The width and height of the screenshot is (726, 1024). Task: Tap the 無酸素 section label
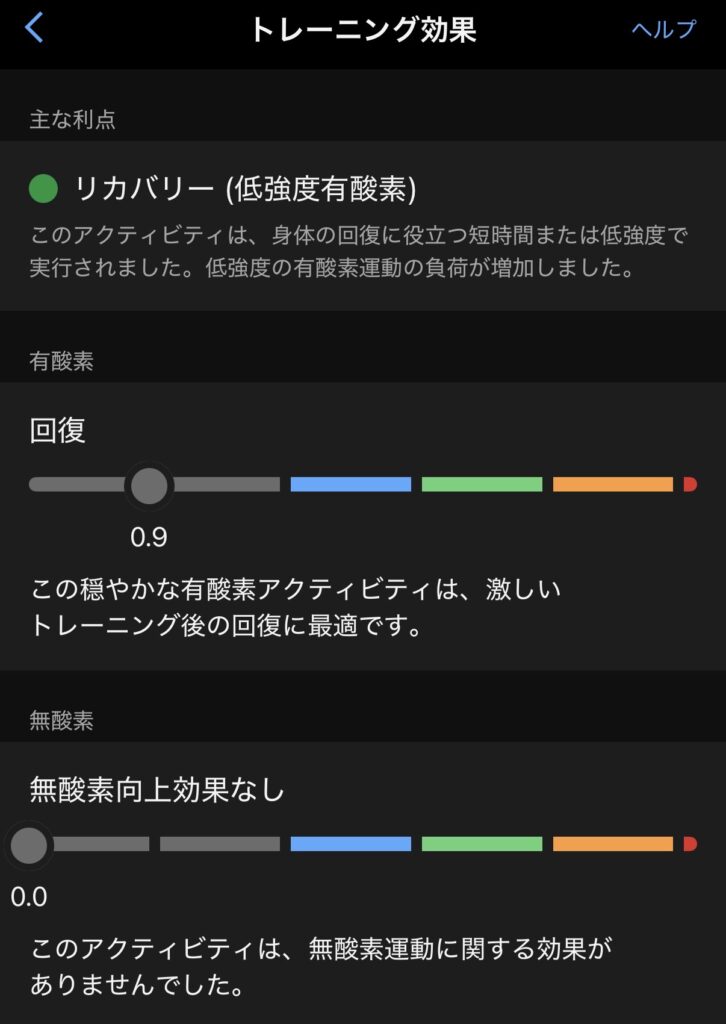click(62, 720)
